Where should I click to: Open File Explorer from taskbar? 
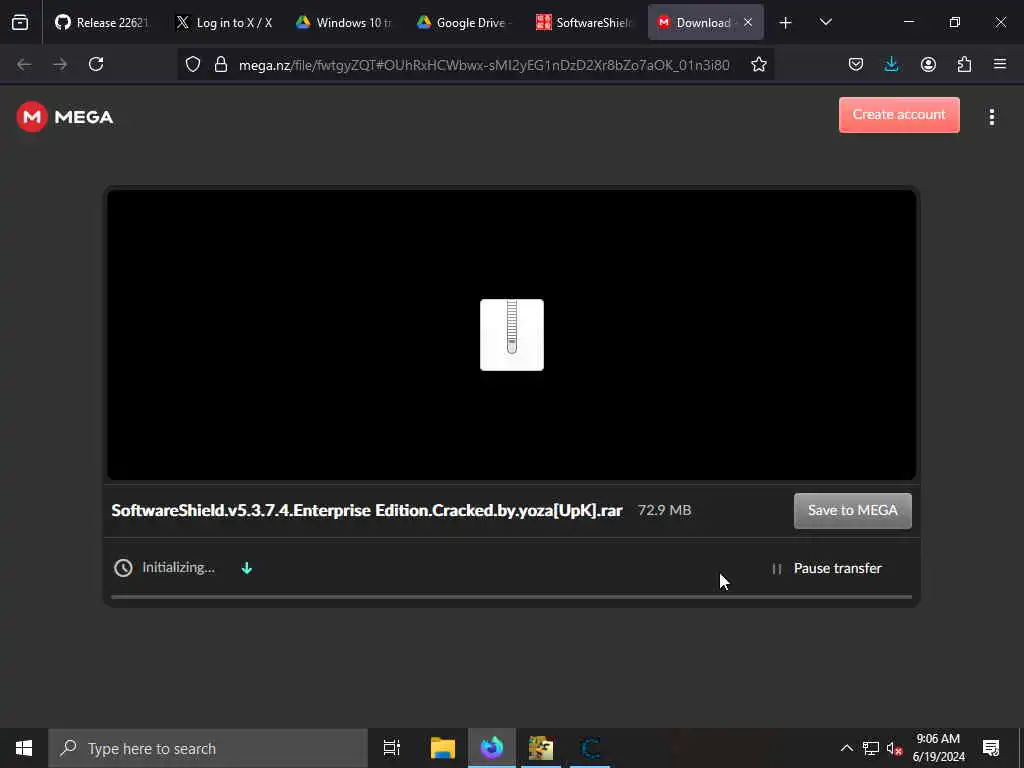(x=443, y=748)
